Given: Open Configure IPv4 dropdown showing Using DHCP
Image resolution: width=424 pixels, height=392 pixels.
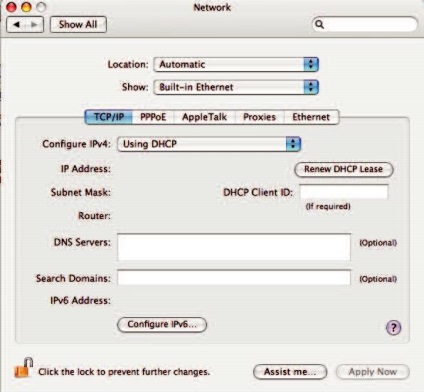Looking at the screenshot, I should [209, 144].
